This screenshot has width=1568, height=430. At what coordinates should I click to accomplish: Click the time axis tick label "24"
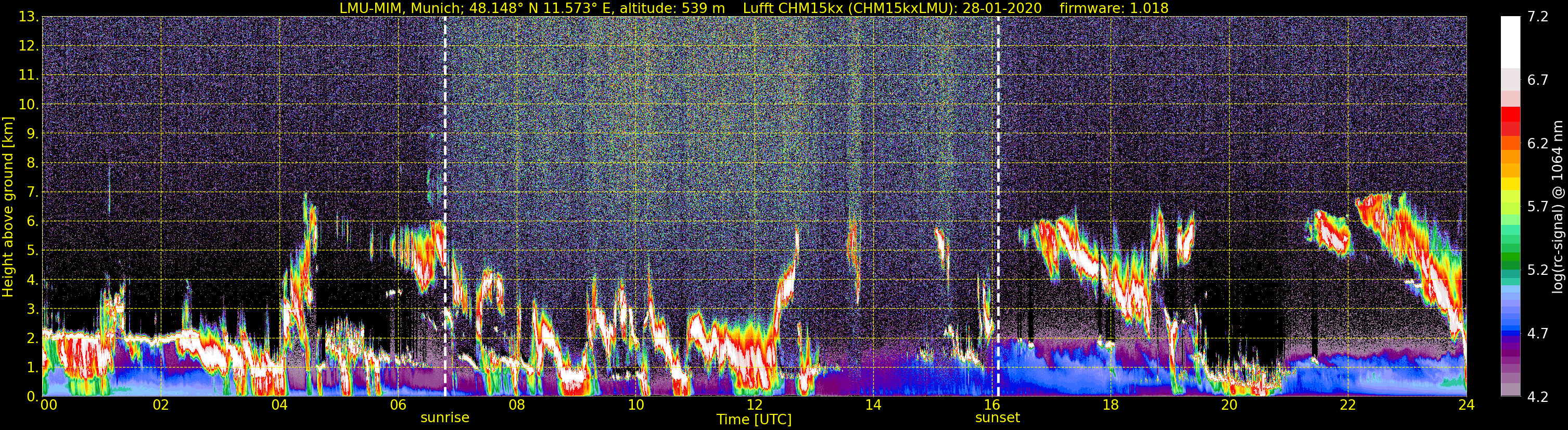(1467, 406)
